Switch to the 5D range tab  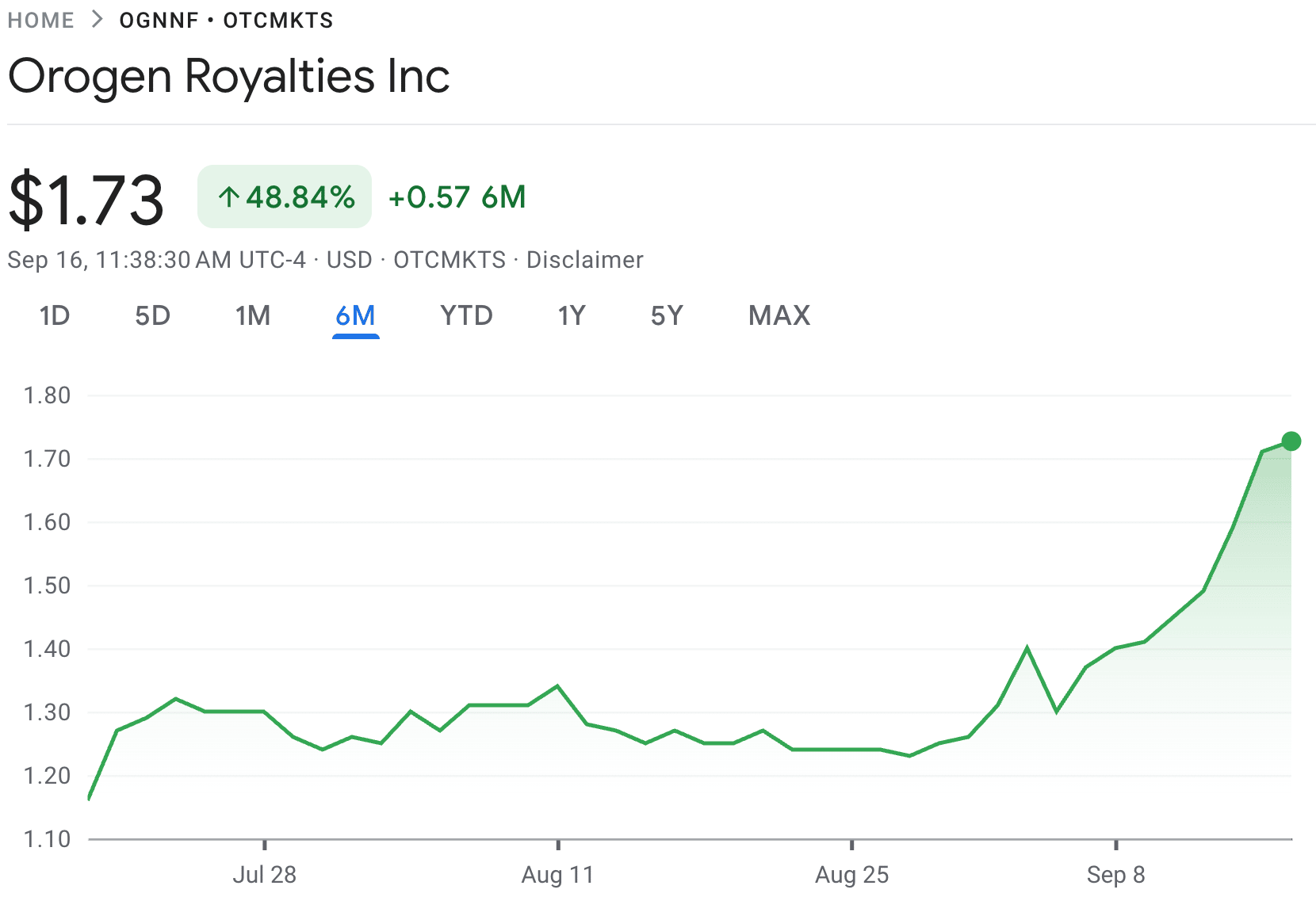pyautogui.click(x=153, y=316)
